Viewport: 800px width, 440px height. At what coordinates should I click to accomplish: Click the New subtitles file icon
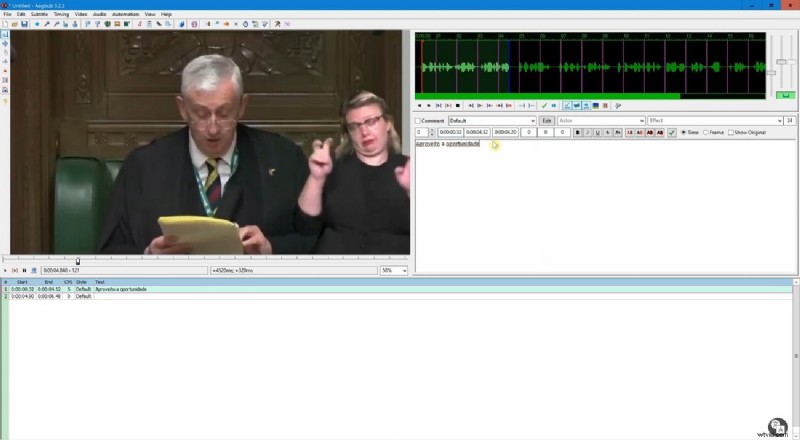click(5, 23)
